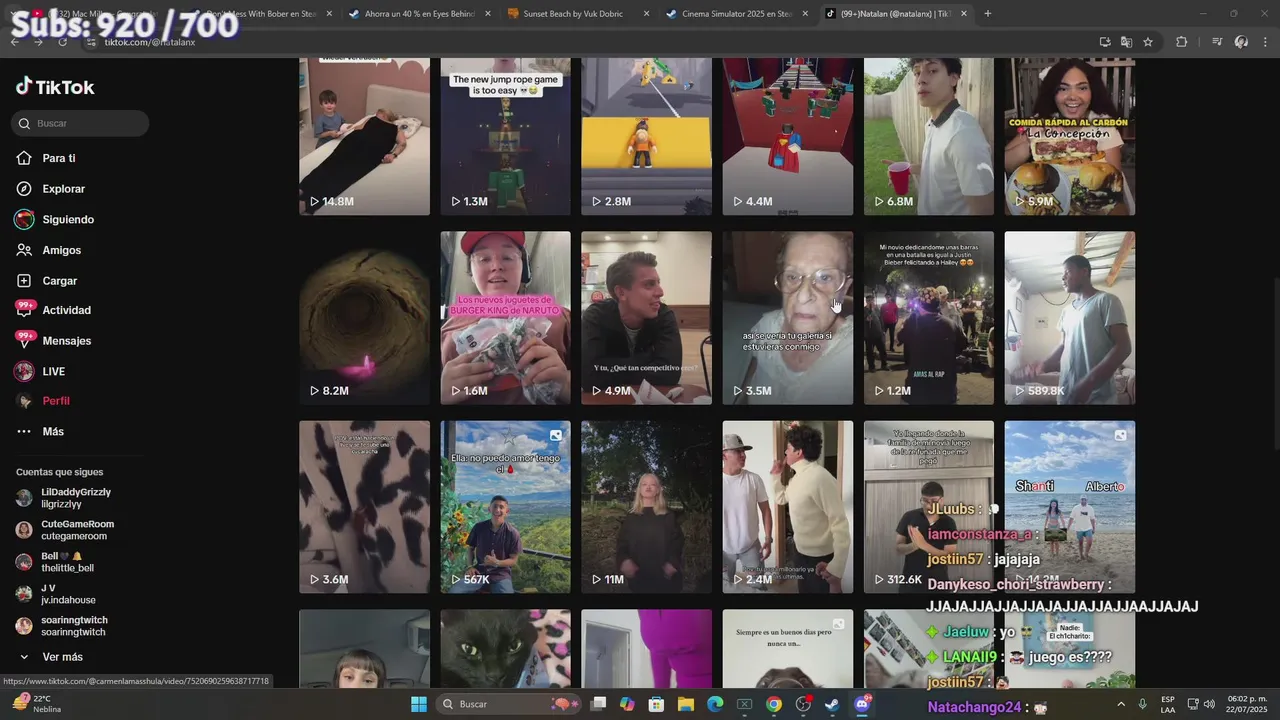Click the address bar URL
Image resolution: width=1280 pixels, height=720 pixels.
coord(150,42)
